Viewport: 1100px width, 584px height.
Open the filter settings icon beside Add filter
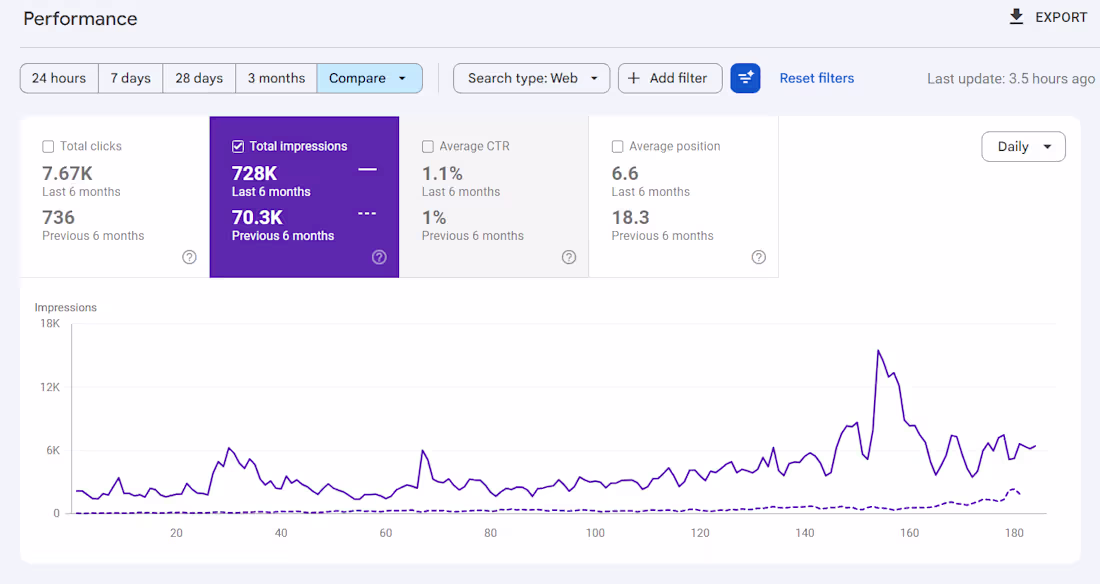[745, 78]
